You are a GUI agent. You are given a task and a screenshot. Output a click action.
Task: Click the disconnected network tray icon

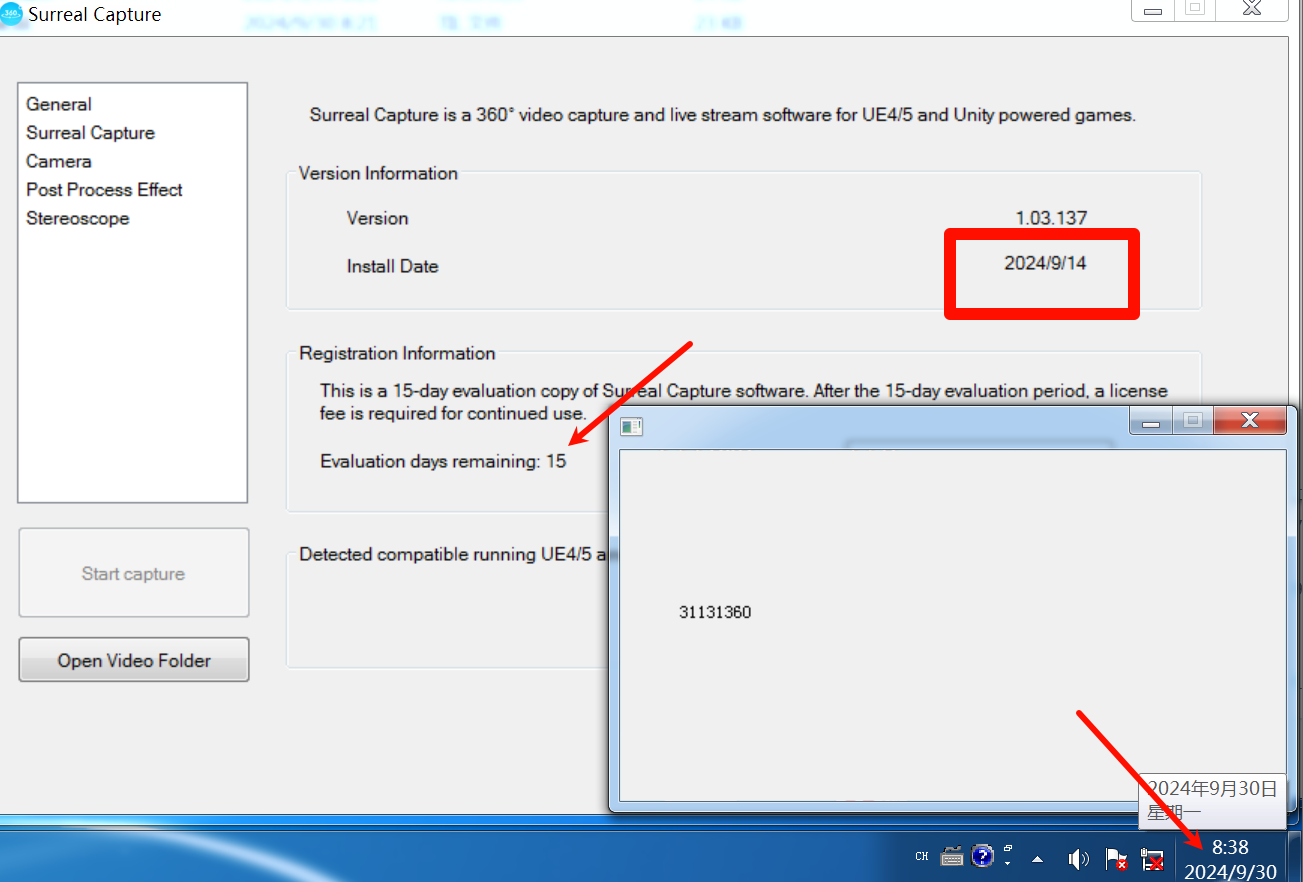pyautogui.click(x=1152, y=858)
